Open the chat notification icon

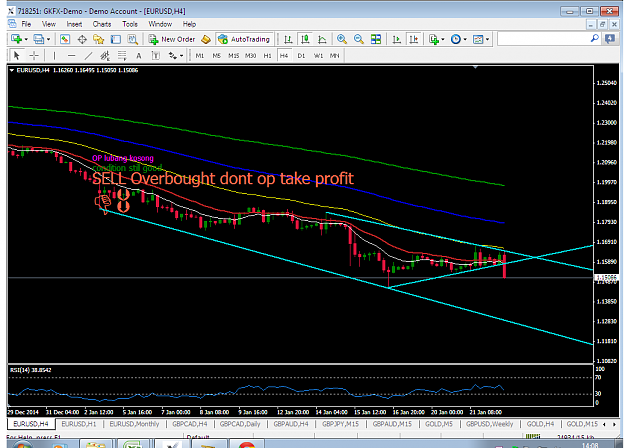[610, 39]
